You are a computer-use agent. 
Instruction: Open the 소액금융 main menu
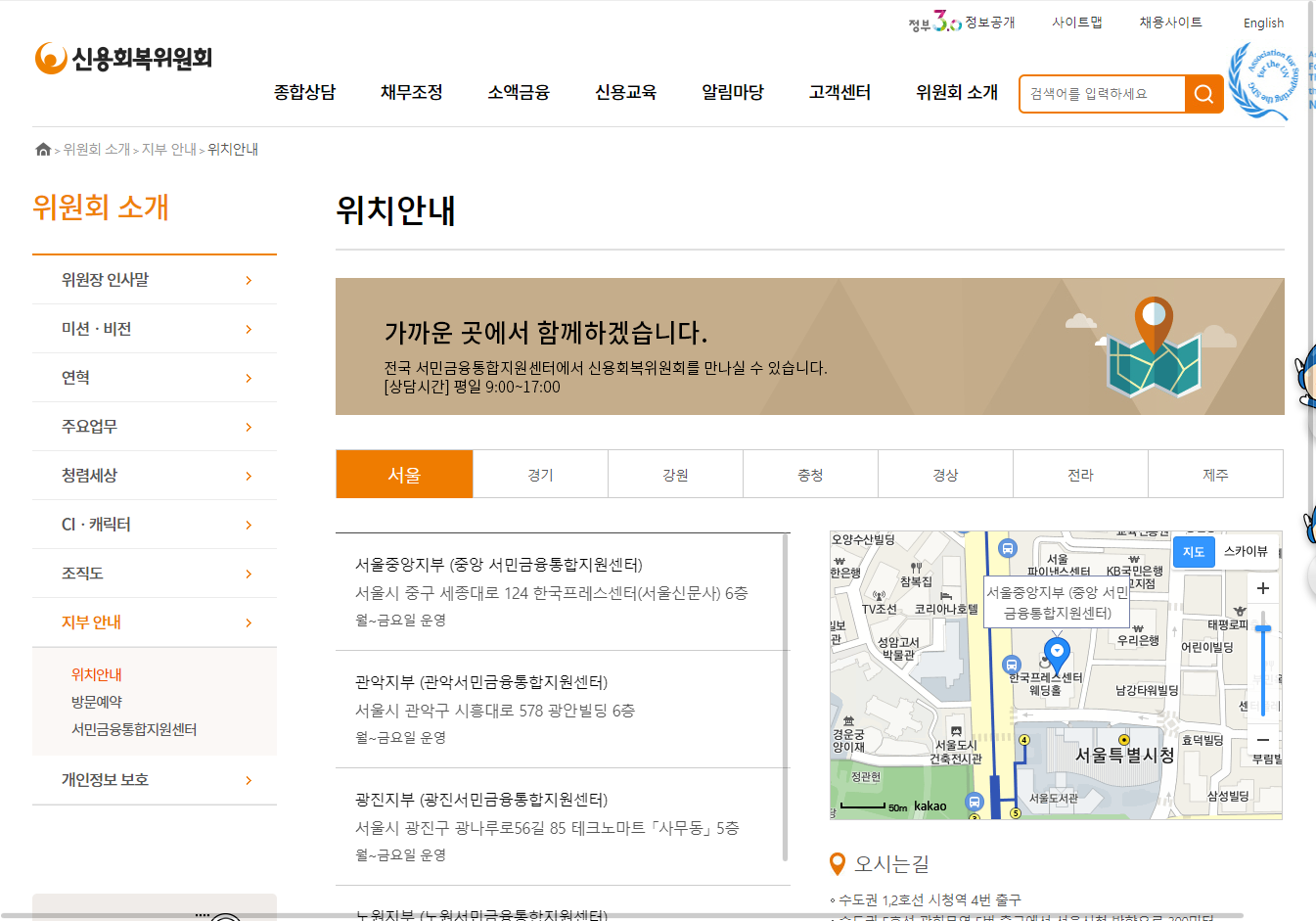[x=519, y=92]
